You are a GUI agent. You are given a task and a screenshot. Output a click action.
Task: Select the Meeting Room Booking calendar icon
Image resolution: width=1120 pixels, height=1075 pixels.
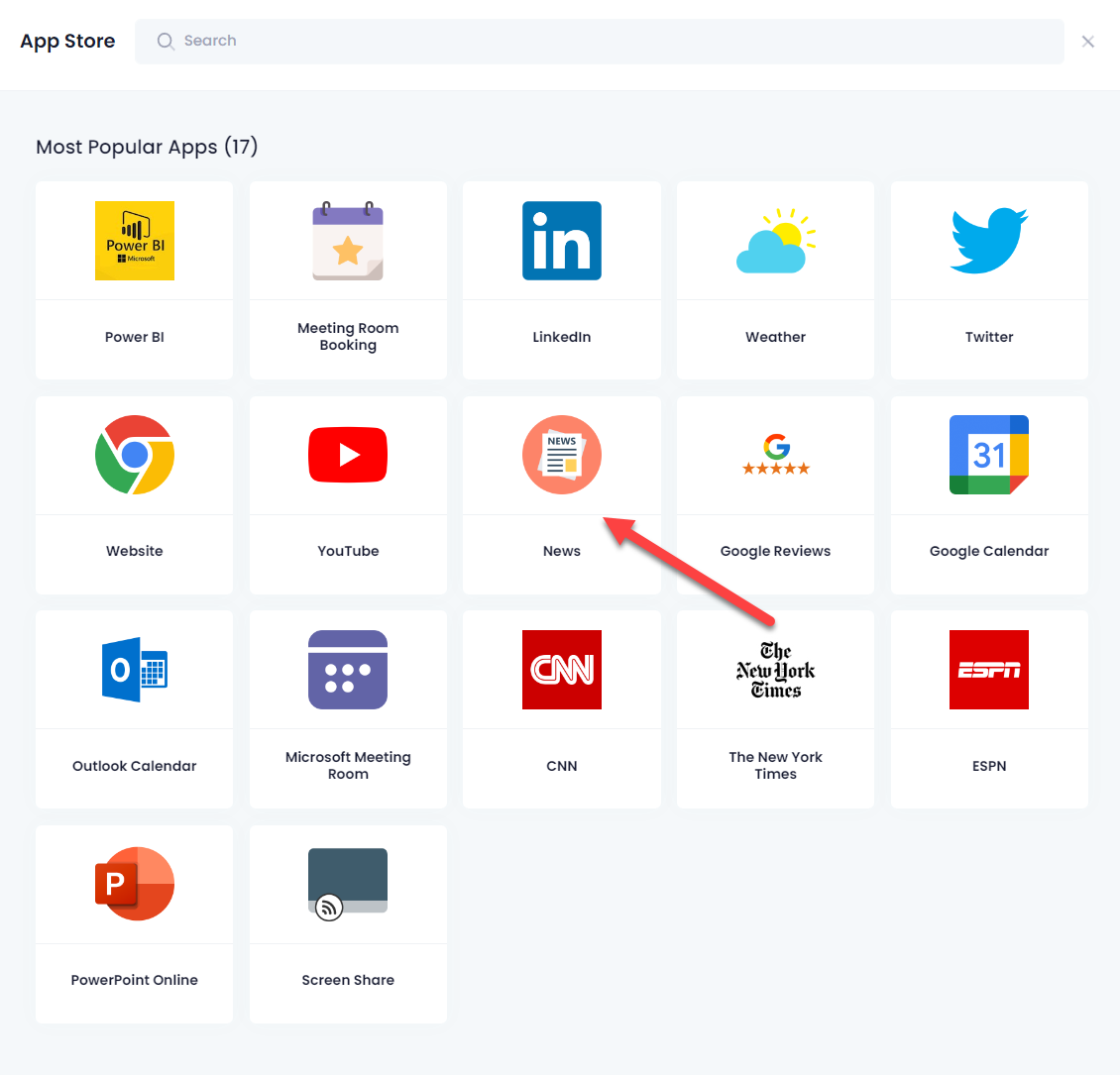pyautogui.click(x=348, y=241)
